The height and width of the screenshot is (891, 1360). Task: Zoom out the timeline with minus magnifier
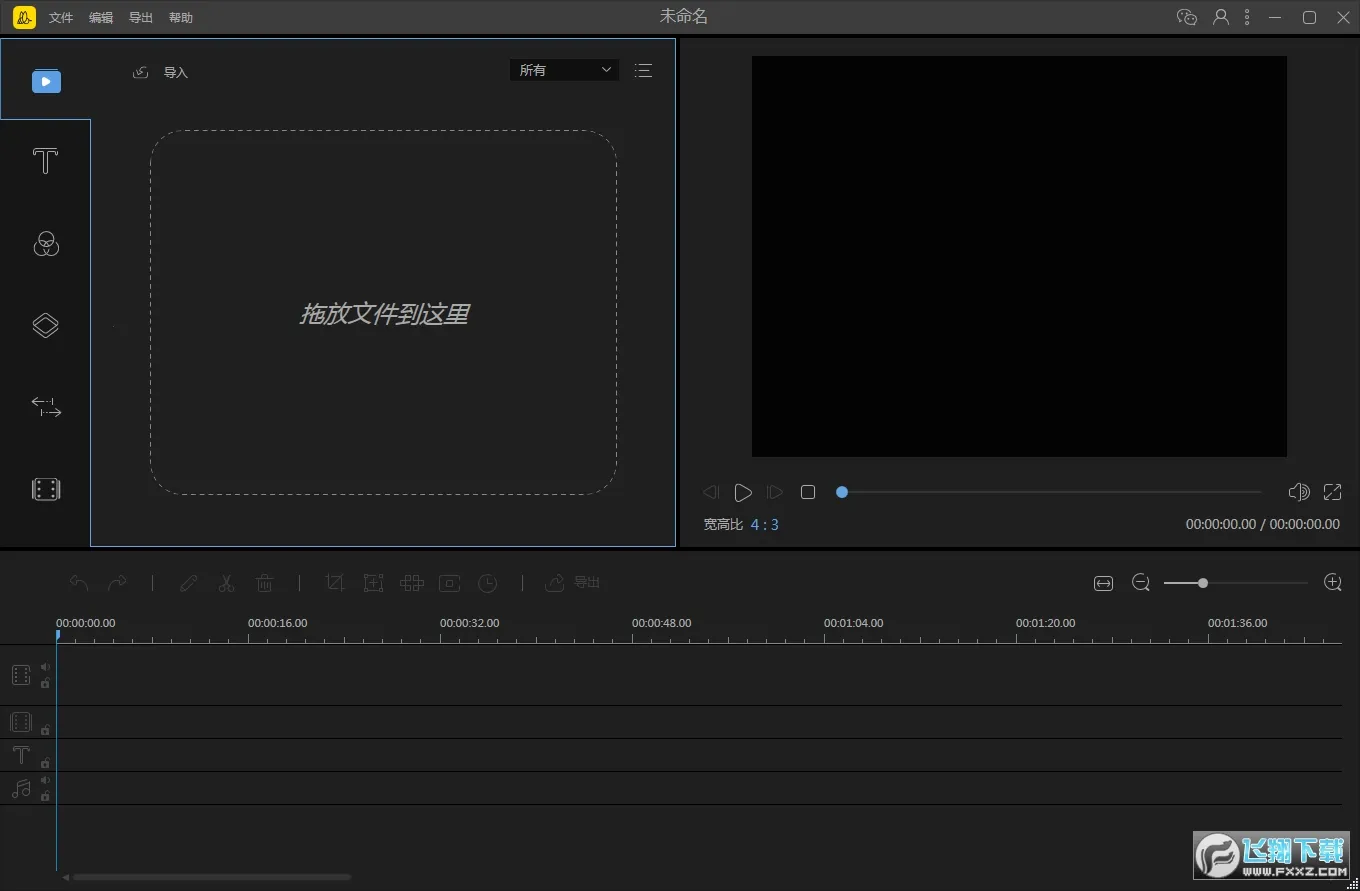point(1141,583)
